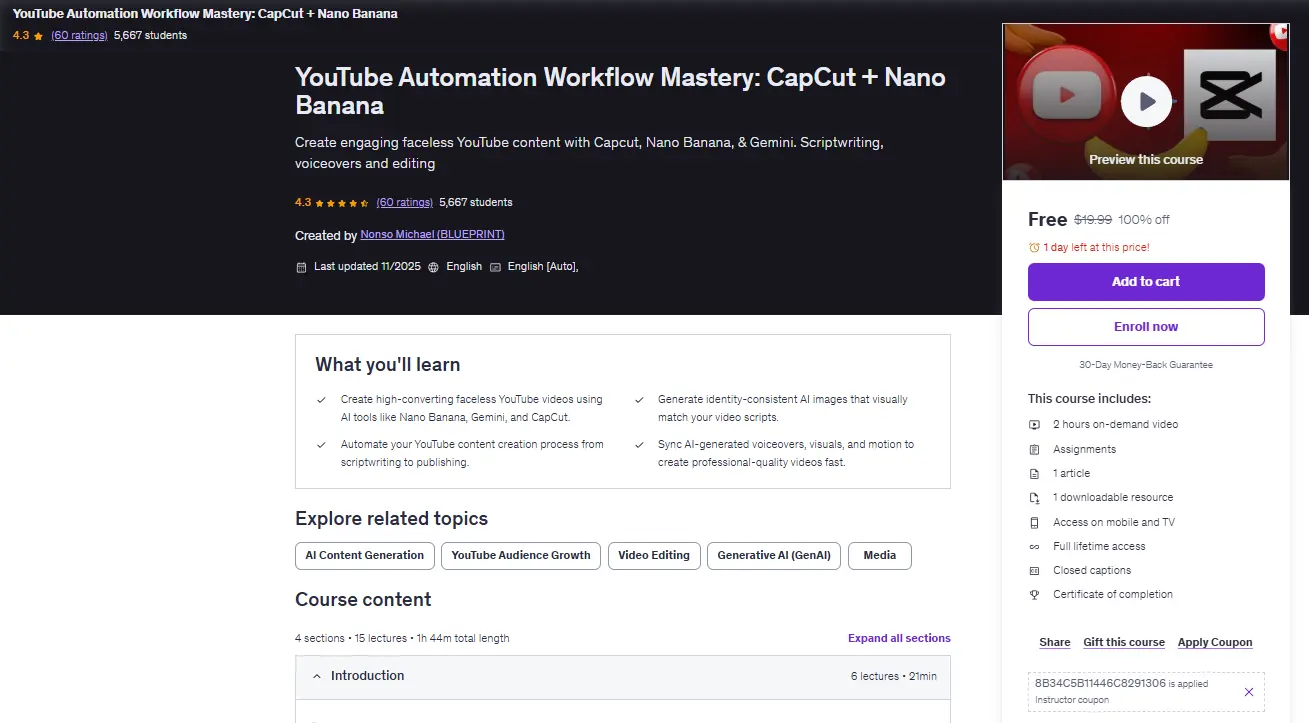Screen dimensions: 1309x723
Task: Click the Assignments icon
Action: click(x=1034, y=450)
